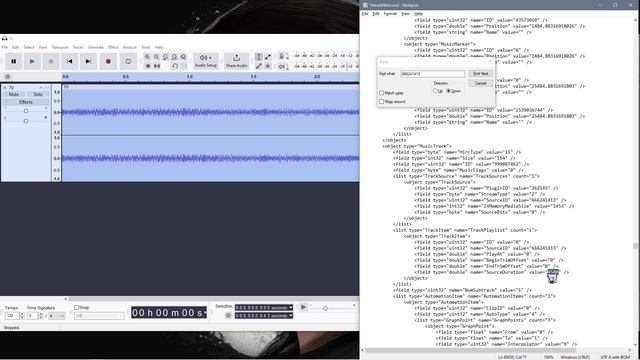Click time signature numerator stepper

[40, 316]
